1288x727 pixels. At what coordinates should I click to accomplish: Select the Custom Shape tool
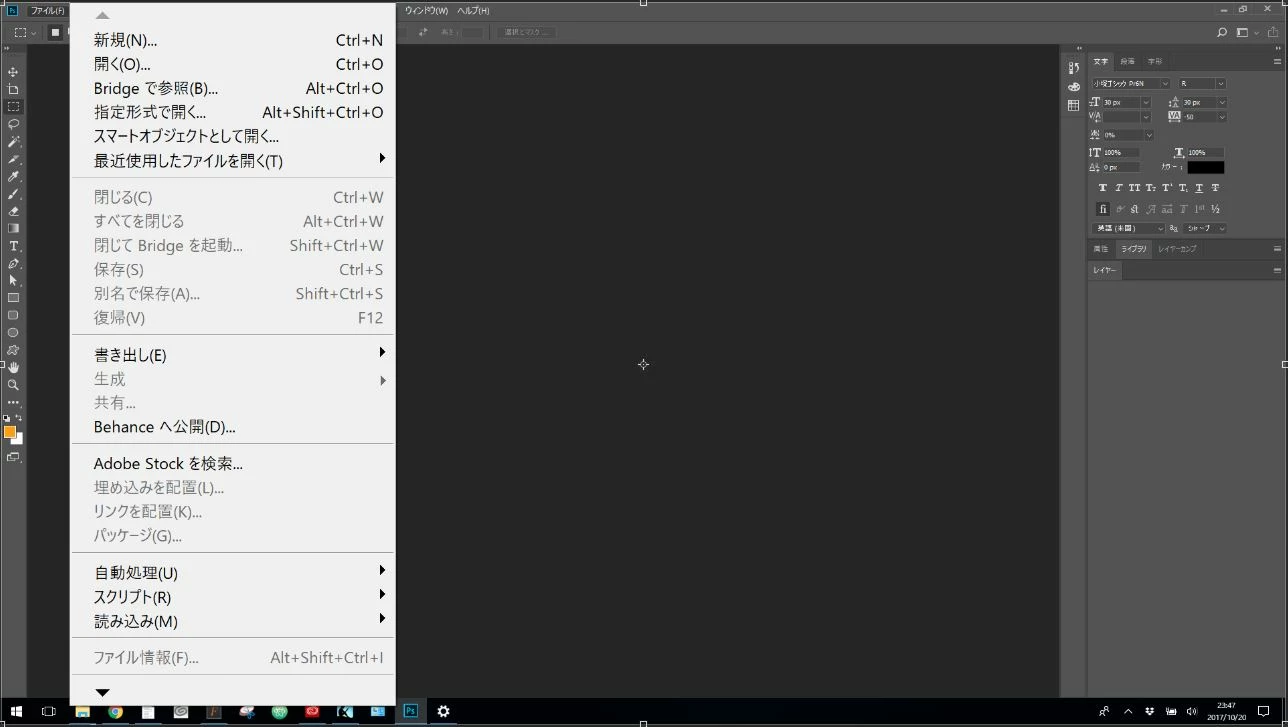[x=13, y=350]
